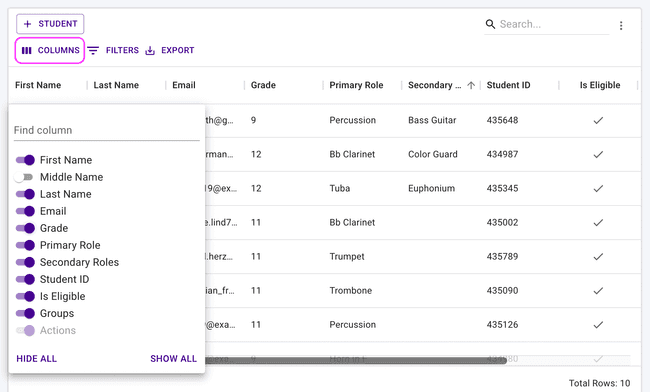650x392 pixels.
Task: Click Hide All columns
Action: pos(36,358)
